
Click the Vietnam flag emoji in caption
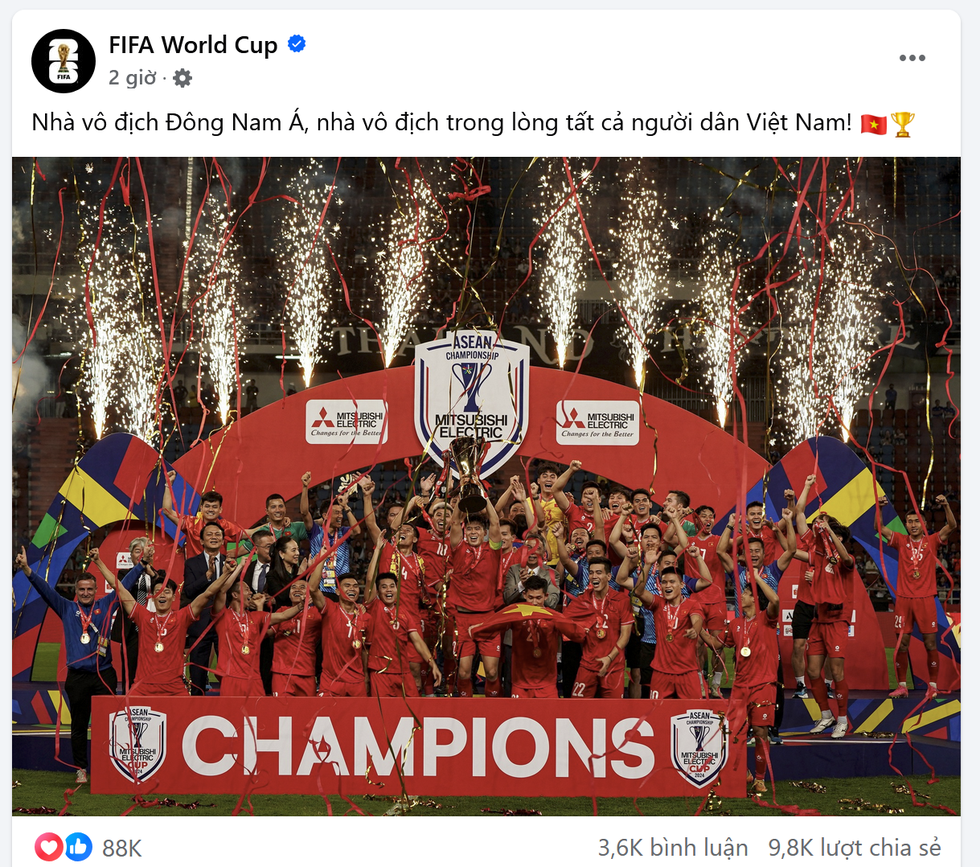pyautogui.click(x=873, y=124)
